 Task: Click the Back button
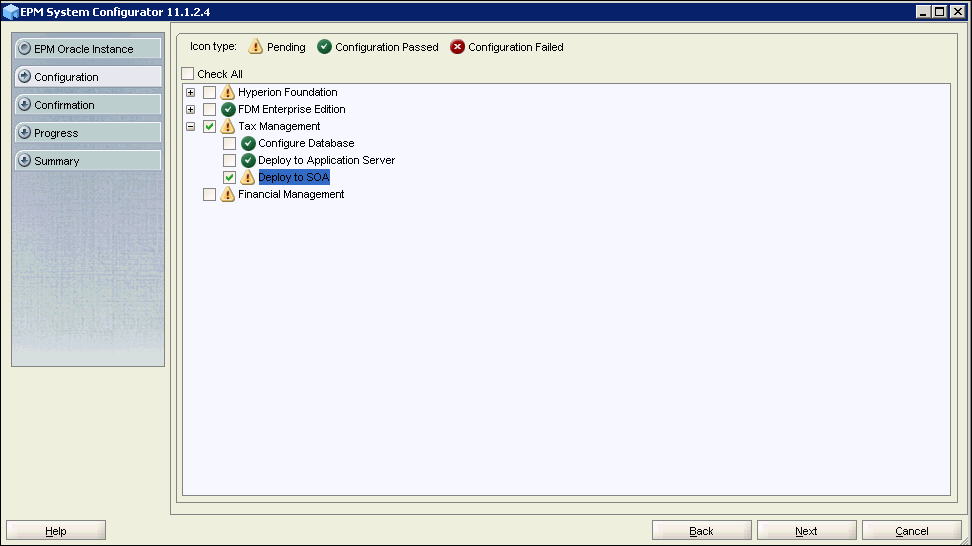click(x=702, y=531)
